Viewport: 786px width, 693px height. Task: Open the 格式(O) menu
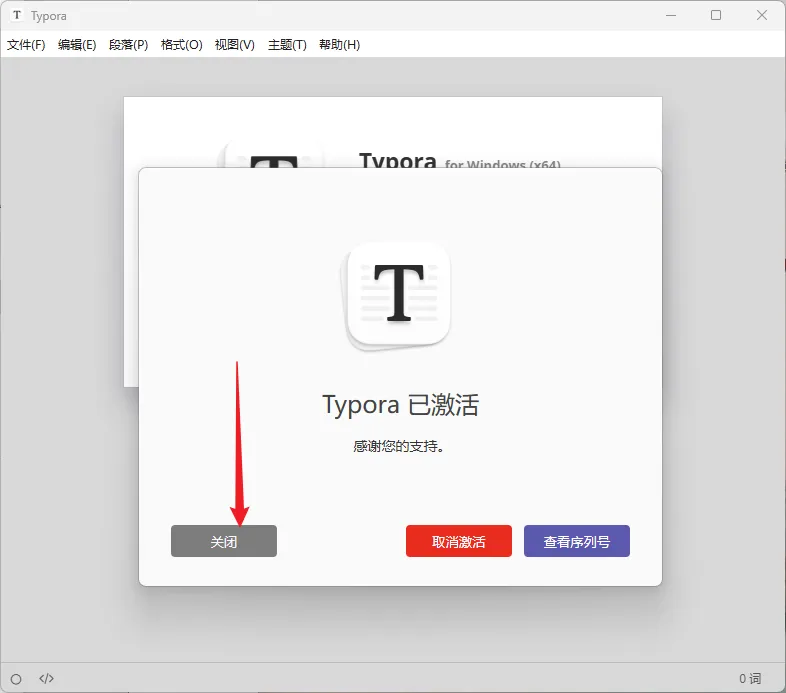[x=181, y=45]
